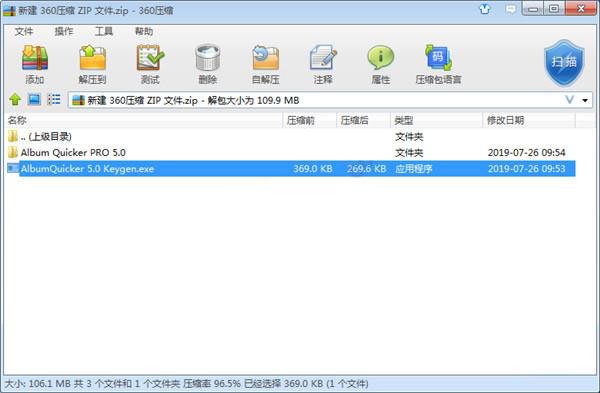Sort by 名称 column header
This screenshot has width=600, height=393.
point(144,120)
